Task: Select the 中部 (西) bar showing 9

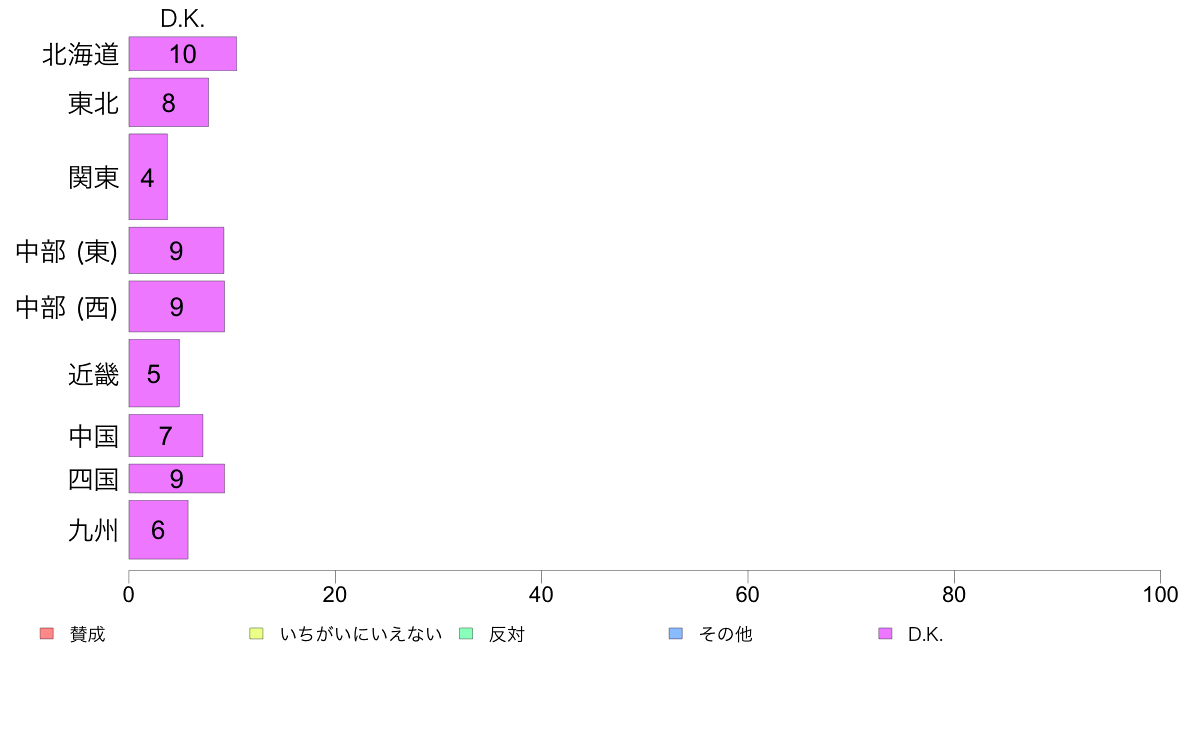Action: click(x=177, y=306)
